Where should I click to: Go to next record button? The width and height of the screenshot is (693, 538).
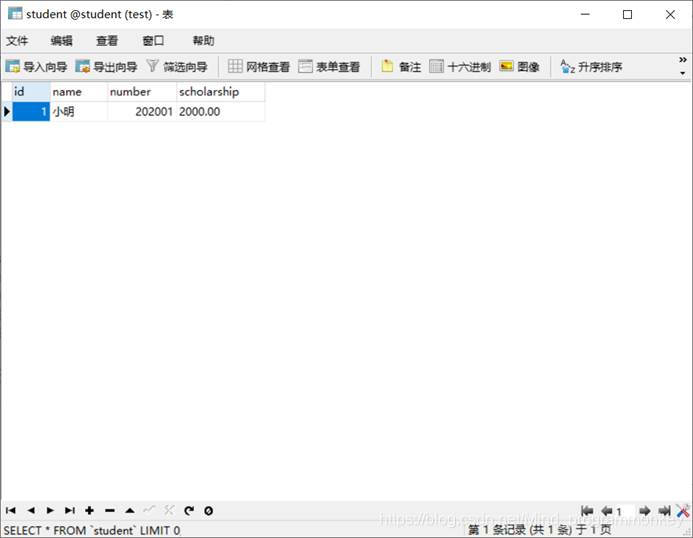click(50, 511)
